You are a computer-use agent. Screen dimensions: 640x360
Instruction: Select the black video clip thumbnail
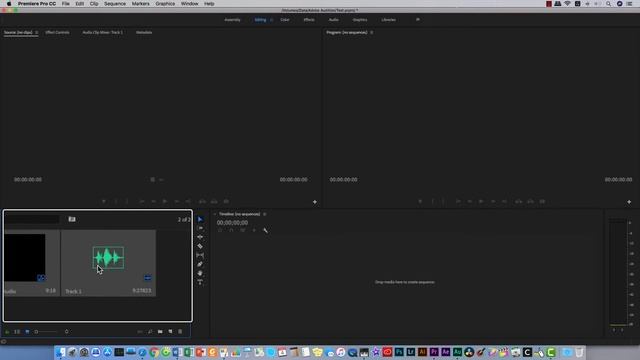click(24, 258)
